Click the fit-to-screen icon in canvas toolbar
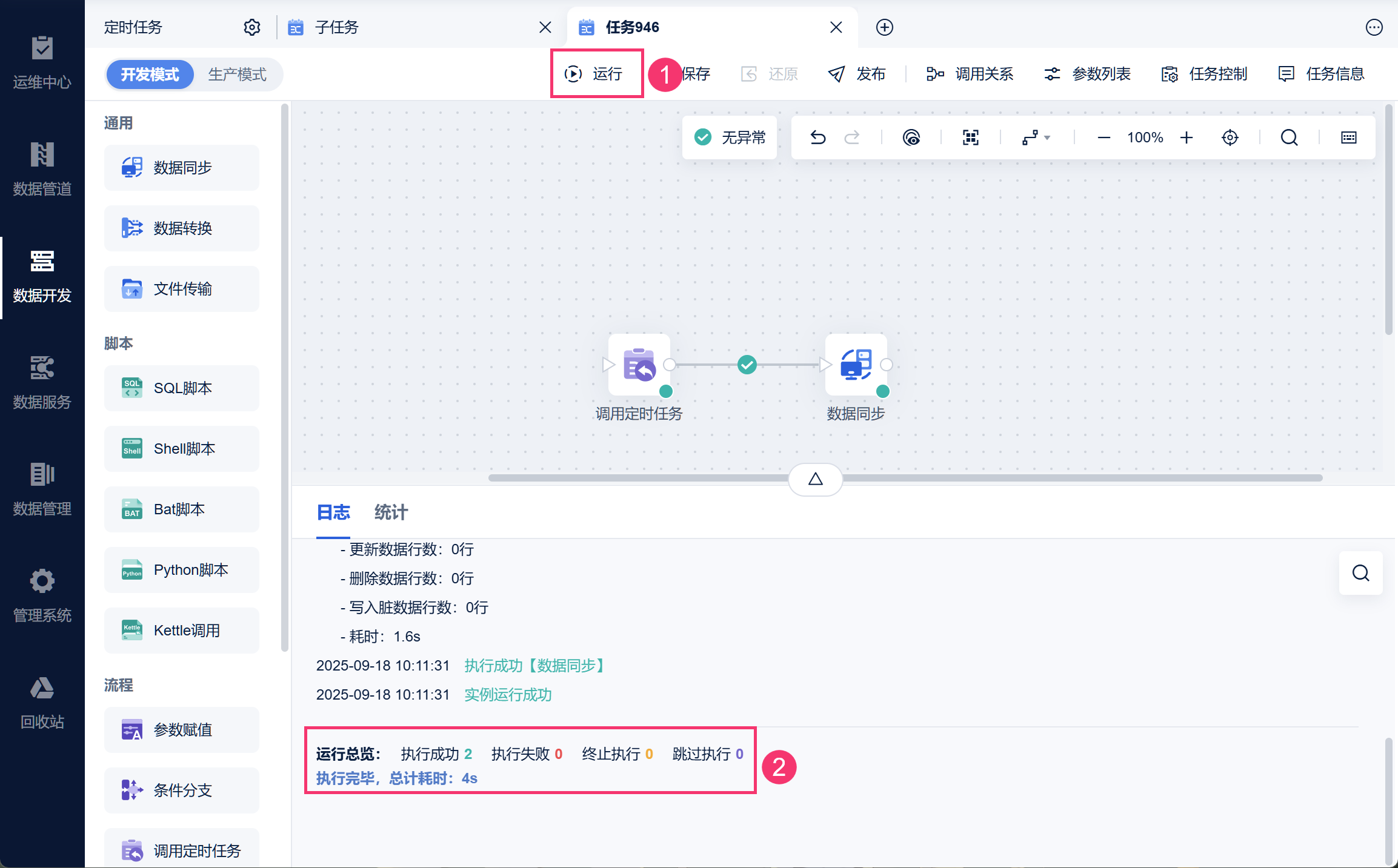This screenshot has height=868, width=1398. click(970, 137)
